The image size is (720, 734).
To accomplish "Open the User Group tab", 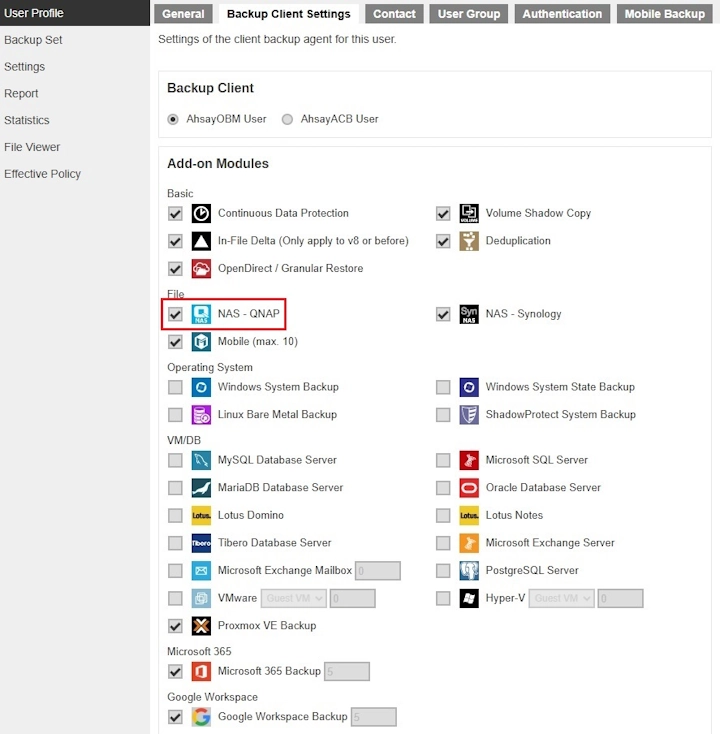I will tap(469, 14).
